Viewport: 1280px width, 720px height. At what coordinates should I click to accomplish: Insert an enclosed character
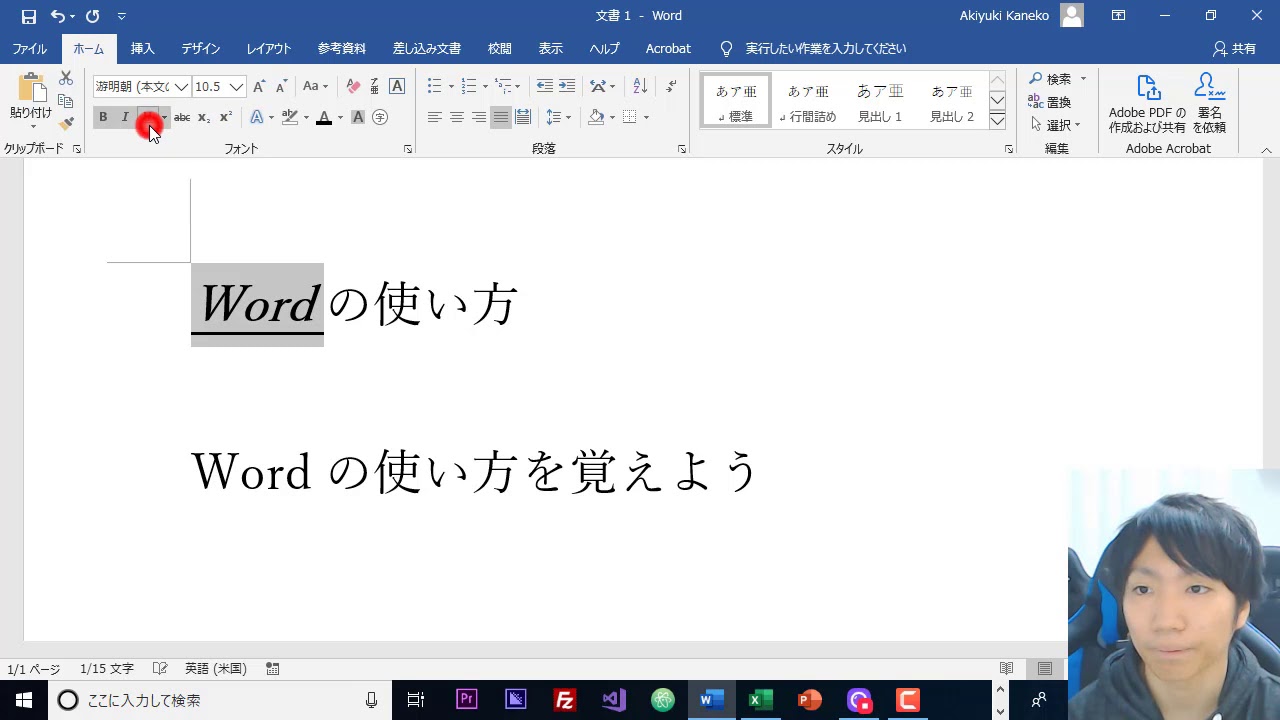[380, 117]
